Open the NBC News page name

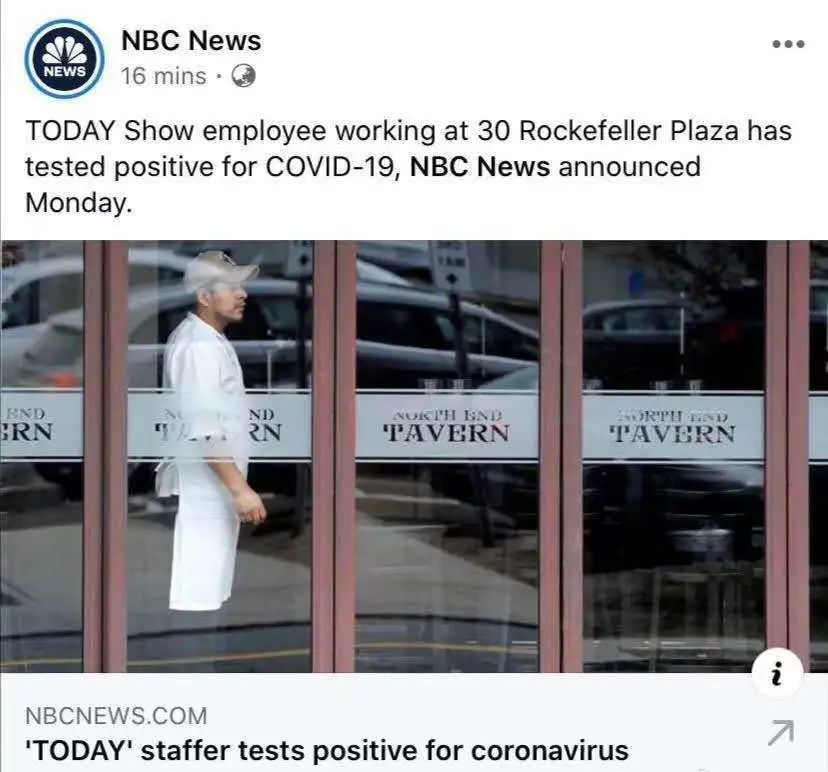191,41
